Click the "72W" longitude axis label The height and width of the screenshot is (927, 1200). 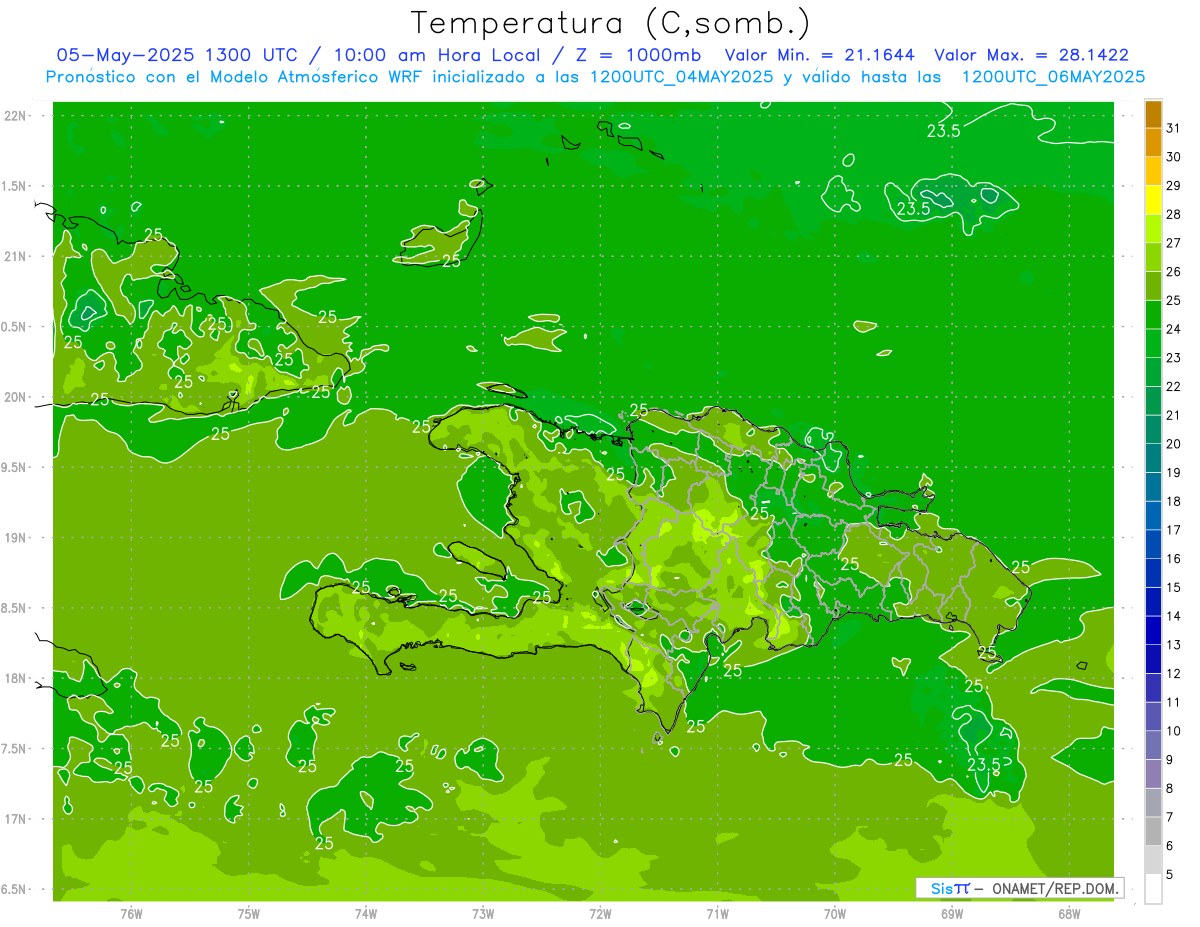[x=600, y=913]
